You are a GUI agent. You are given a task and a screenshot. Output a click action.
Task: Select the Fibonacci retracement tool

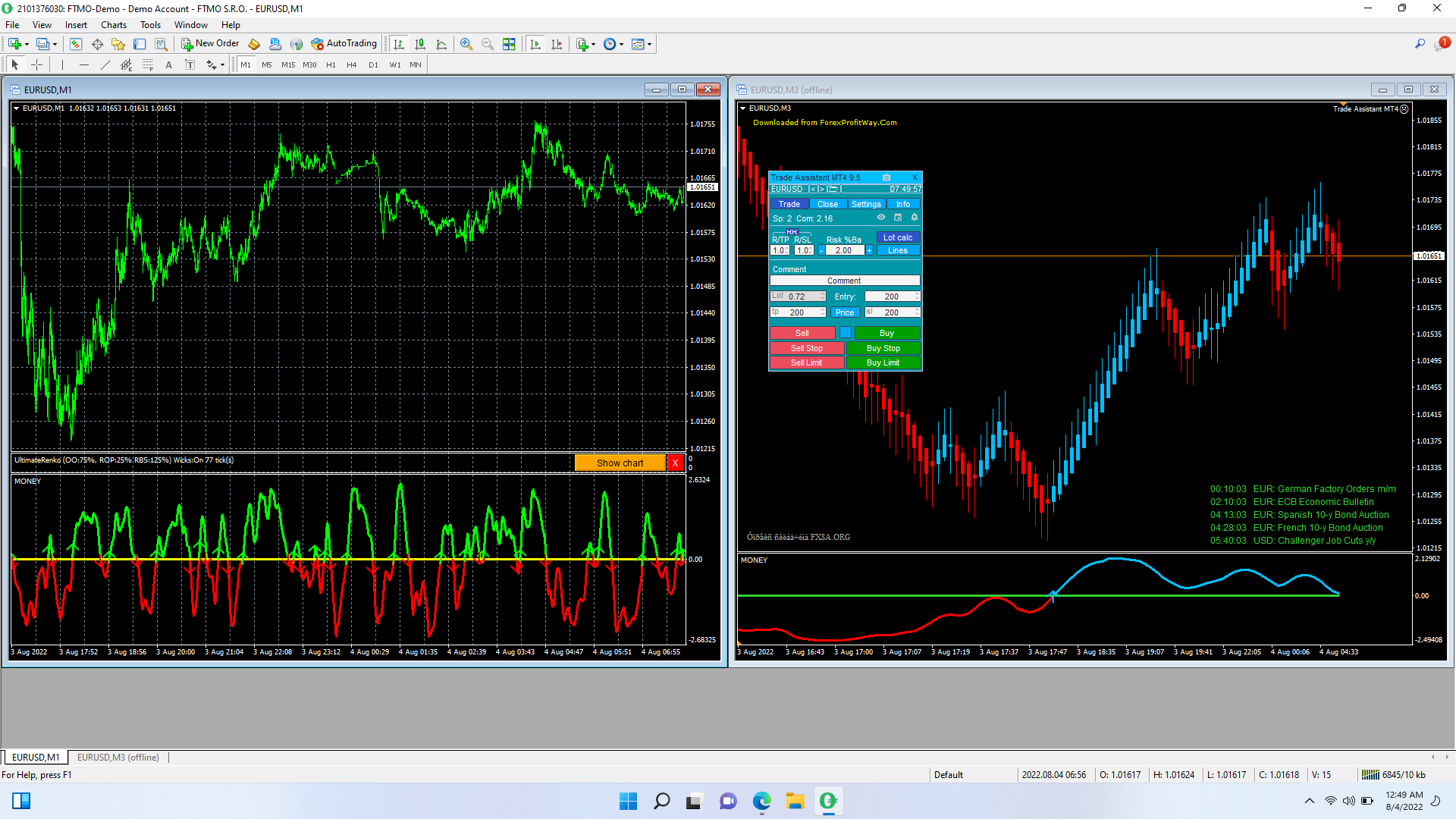click(147, 65)
